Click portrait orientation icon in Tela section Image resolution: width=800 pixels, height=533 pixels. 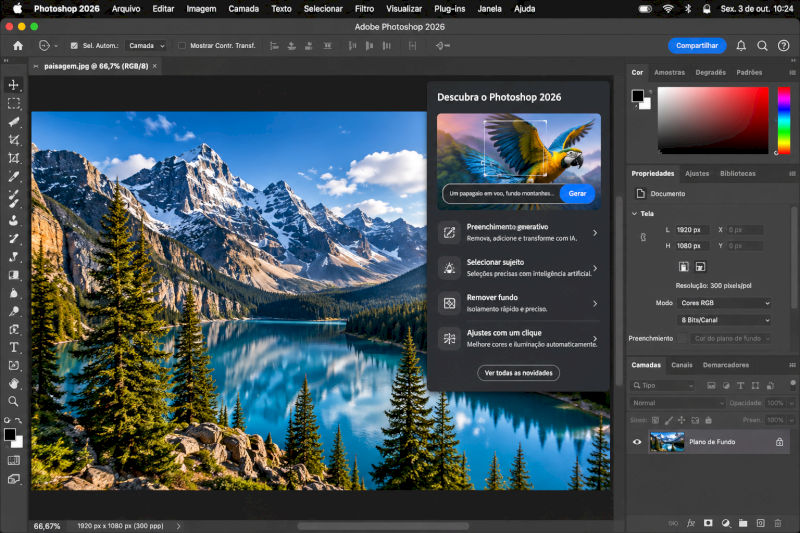pyautogui.click(x=684, y=267)
